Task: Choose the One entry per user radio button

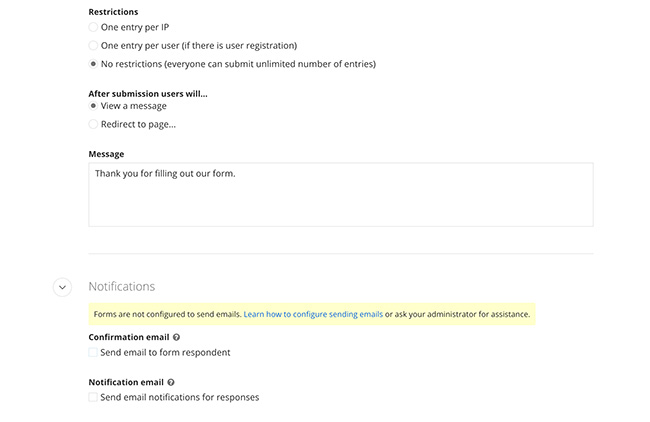Action: tap(94, 45)
